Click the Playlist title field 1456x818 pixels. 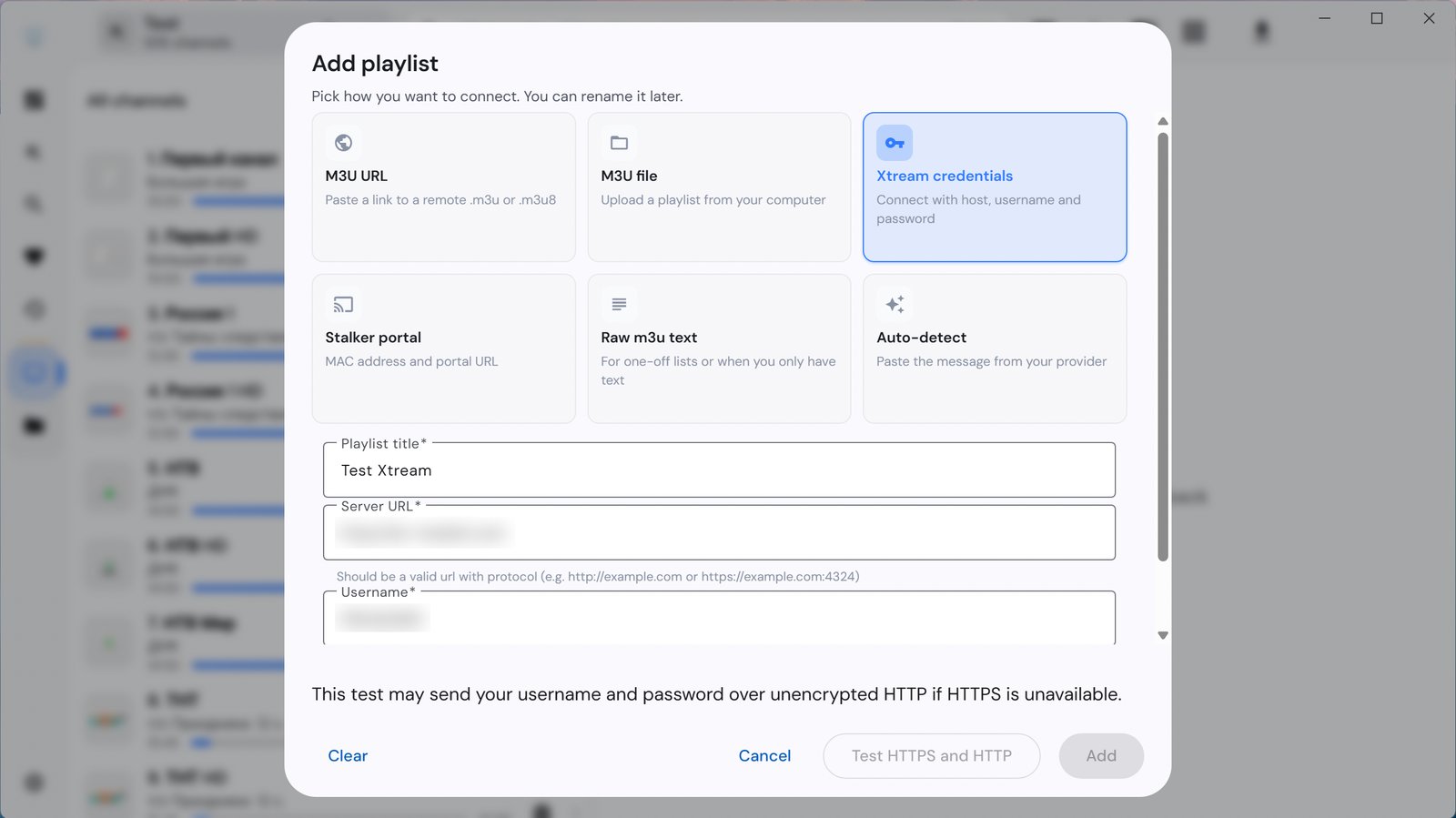click(x=719, y=470)
